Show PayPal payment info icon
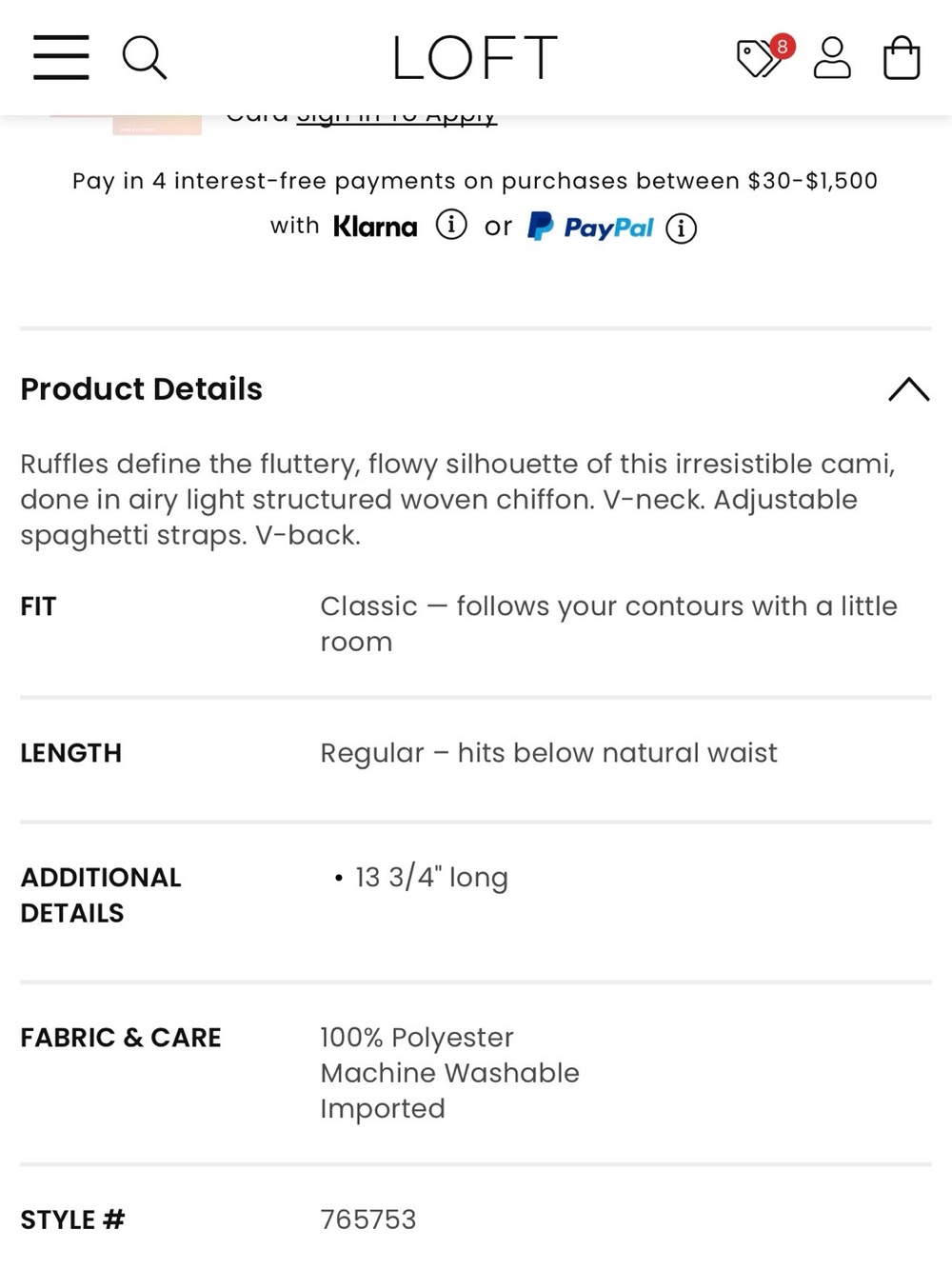The image size is (952, 1269). [681, 228]
